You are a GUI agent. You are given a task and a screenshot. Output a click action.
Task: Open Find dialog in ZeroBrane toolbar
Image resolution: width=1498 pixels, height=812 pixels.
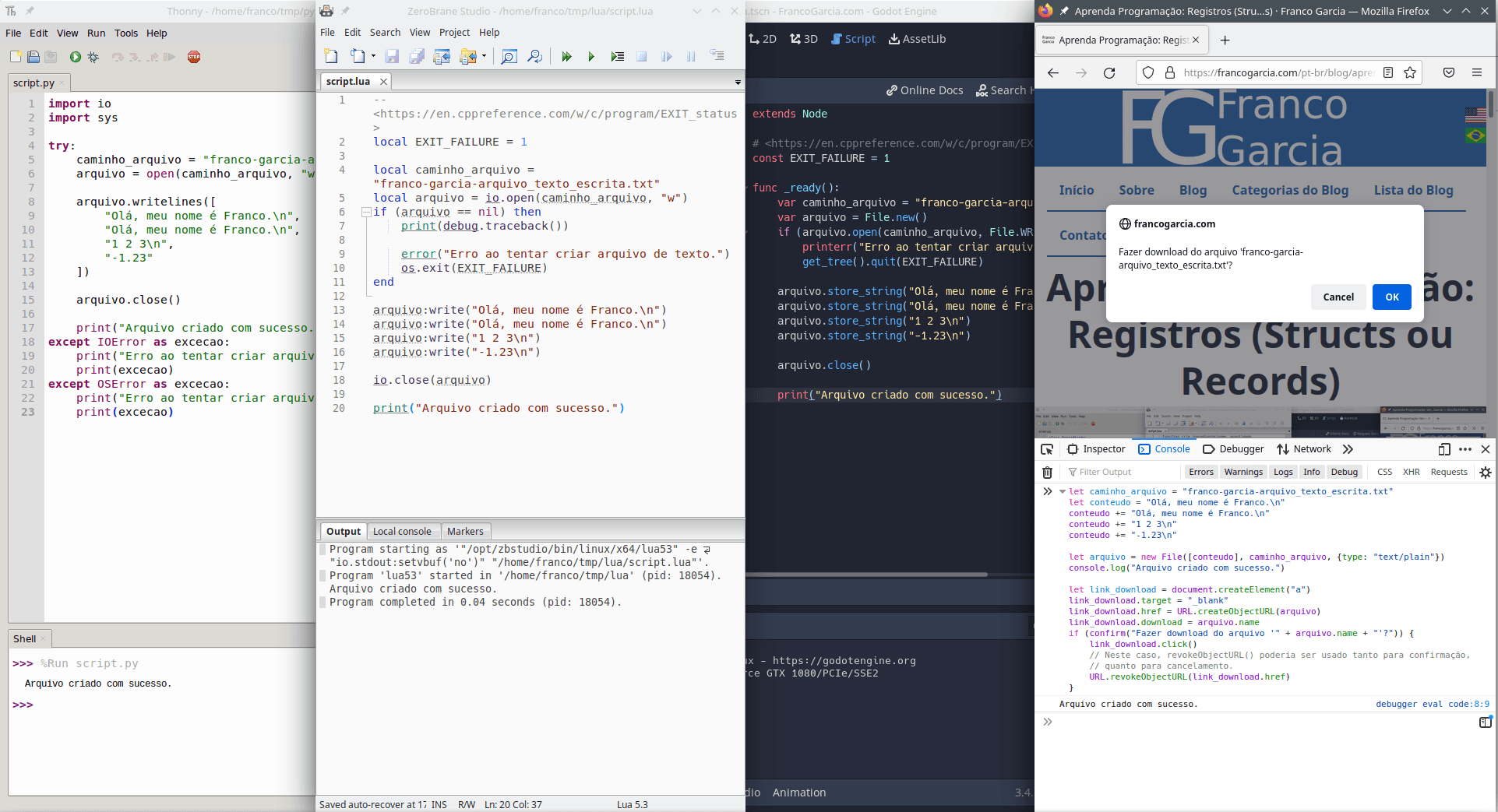[x=509, y=56]
